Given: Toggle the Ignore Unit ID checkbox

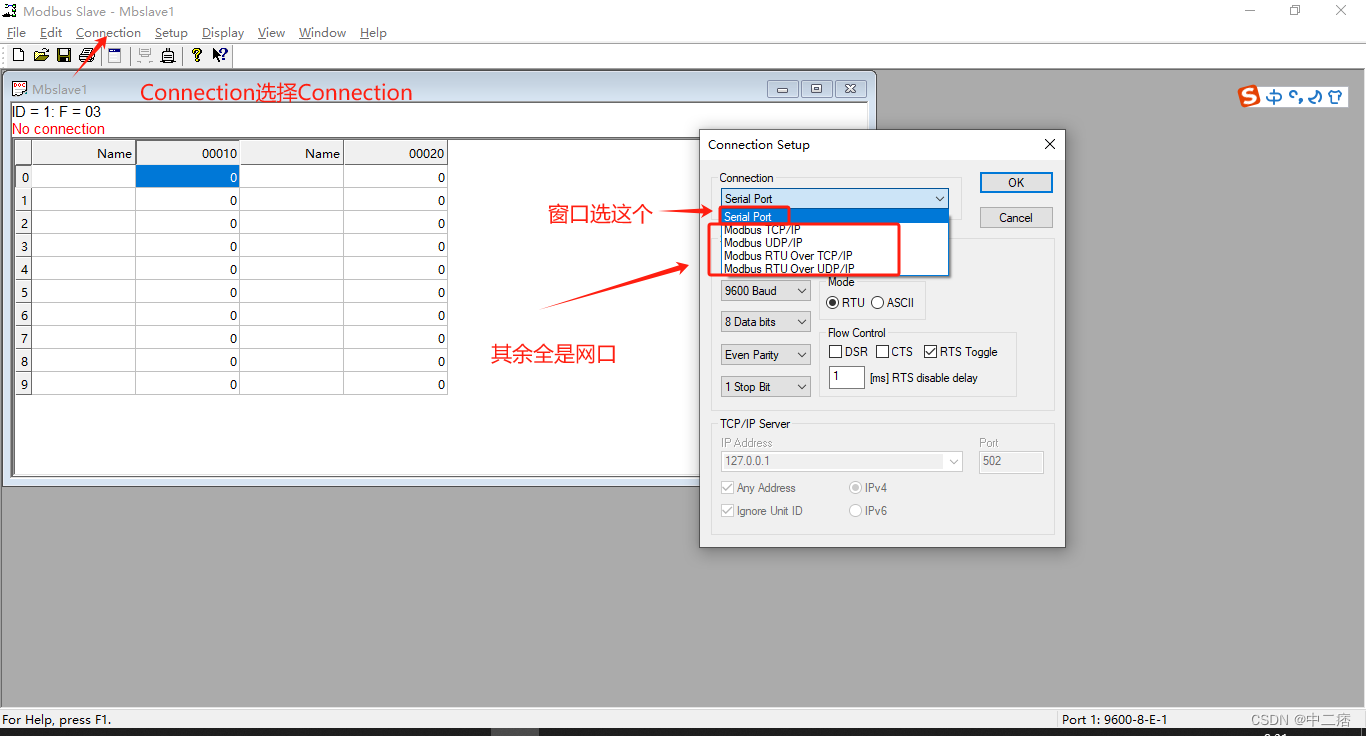Looking at the screenshot, I should point(727,511).
